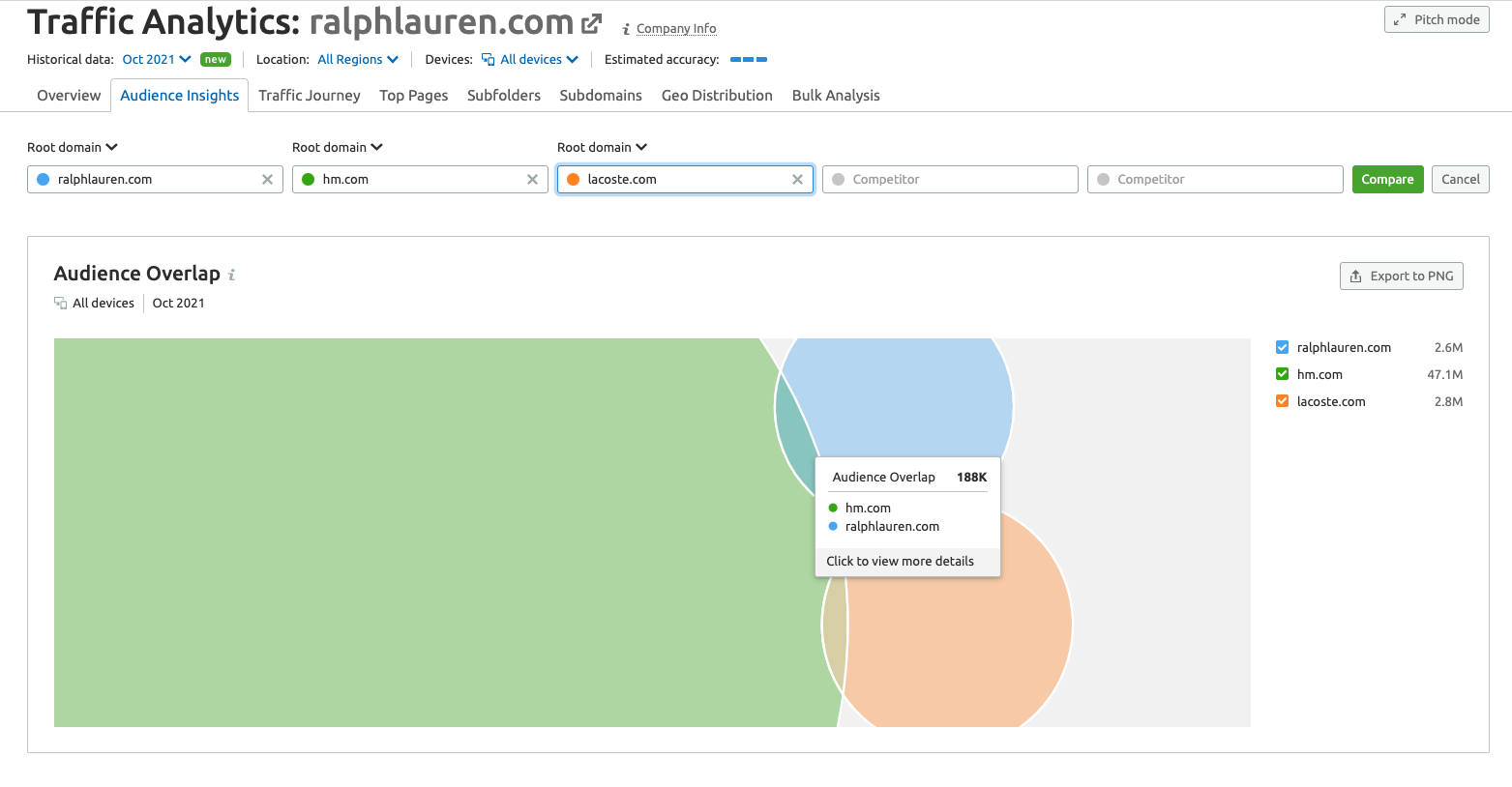Switch to the Overview tab
1512x787 pixels.
coord(69,96)
